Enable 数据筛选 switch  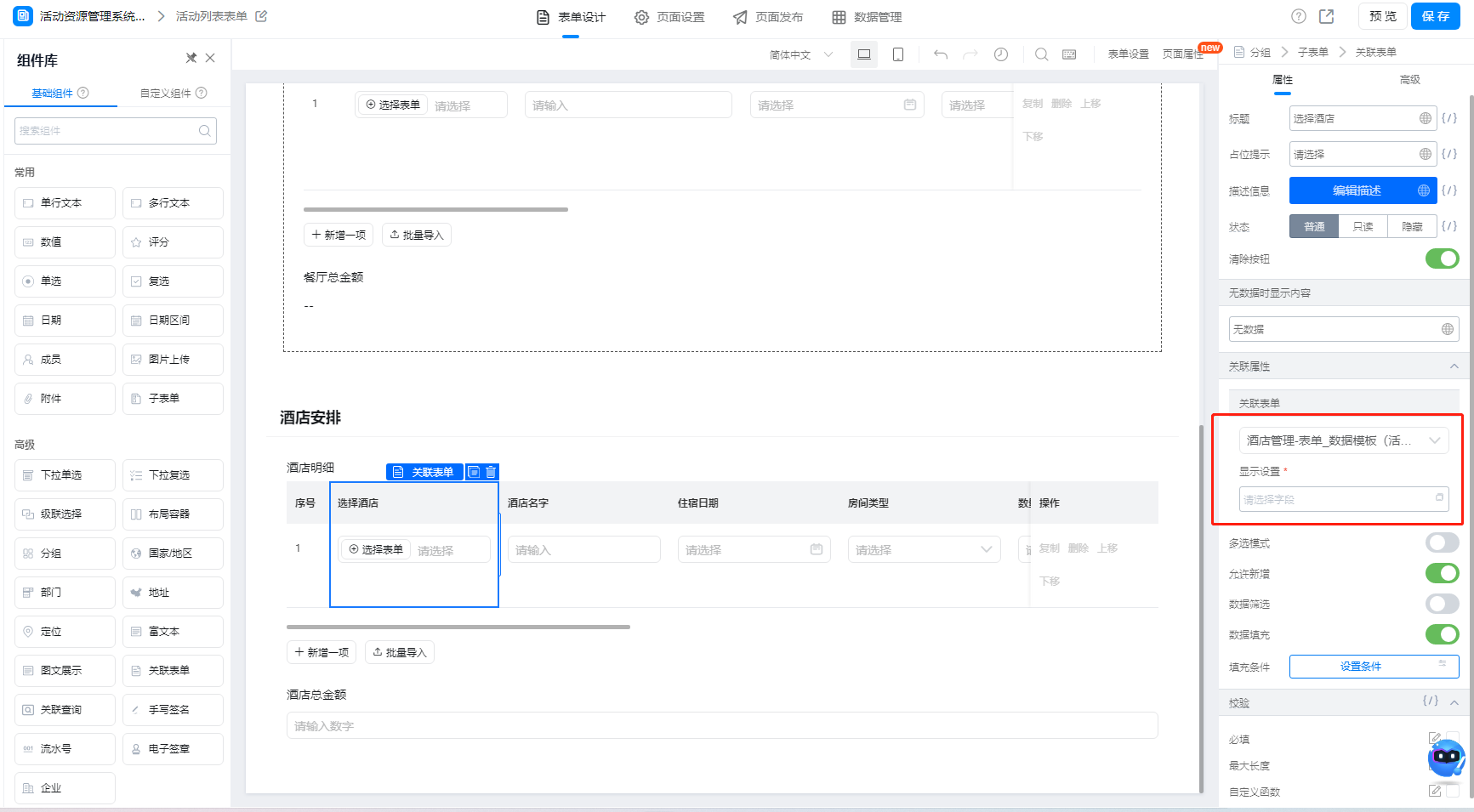[1443, 604]
